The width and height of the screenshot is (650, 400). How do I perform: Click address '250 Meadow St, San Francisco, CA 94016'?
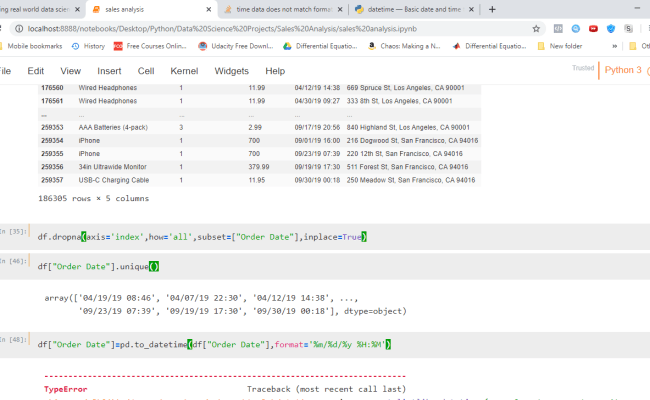(411, 180)
